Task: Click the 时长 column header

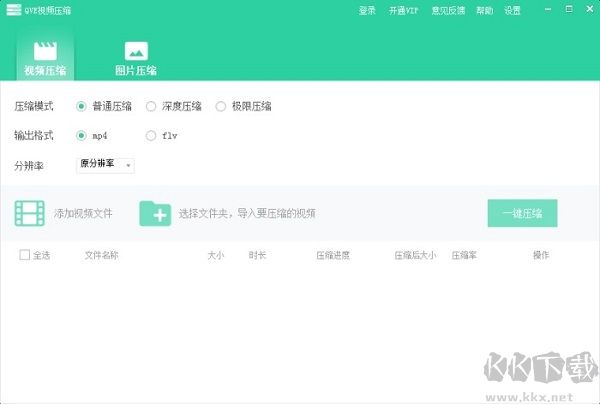Action: (257, 255)
